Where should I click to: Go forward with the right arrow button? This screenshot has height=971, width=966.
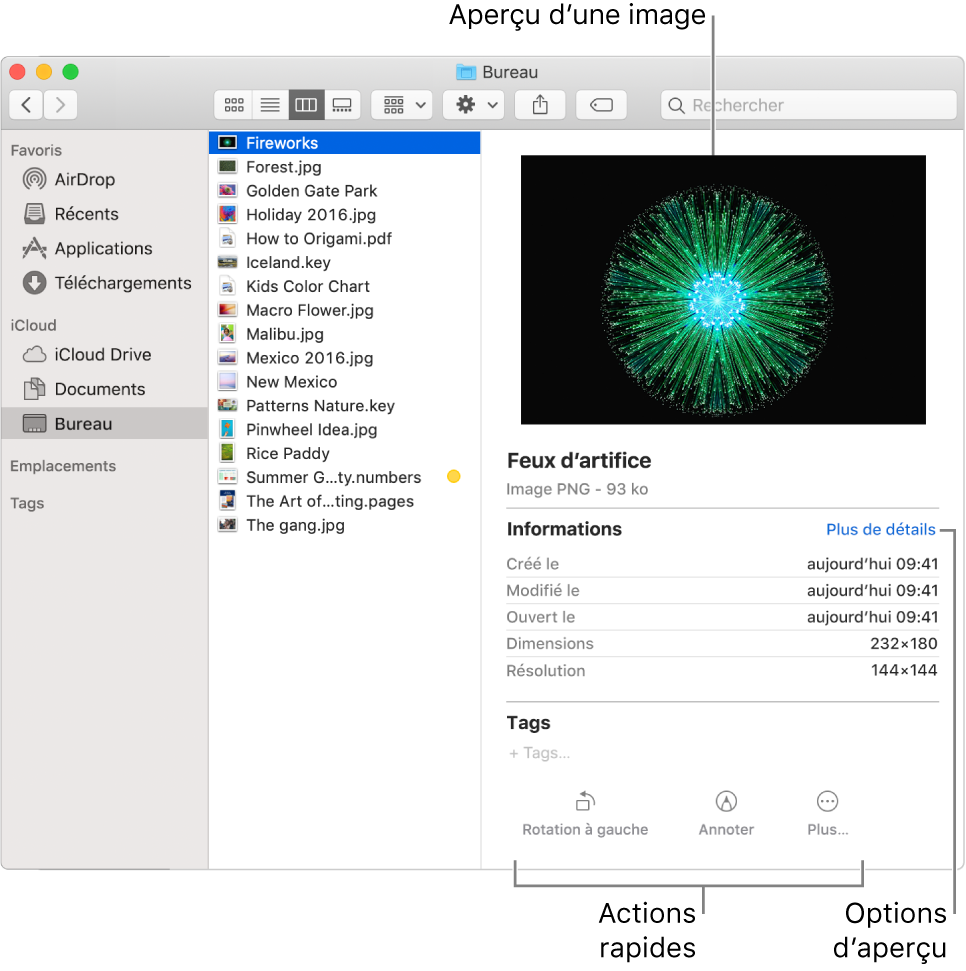click(x=60, y=105)
